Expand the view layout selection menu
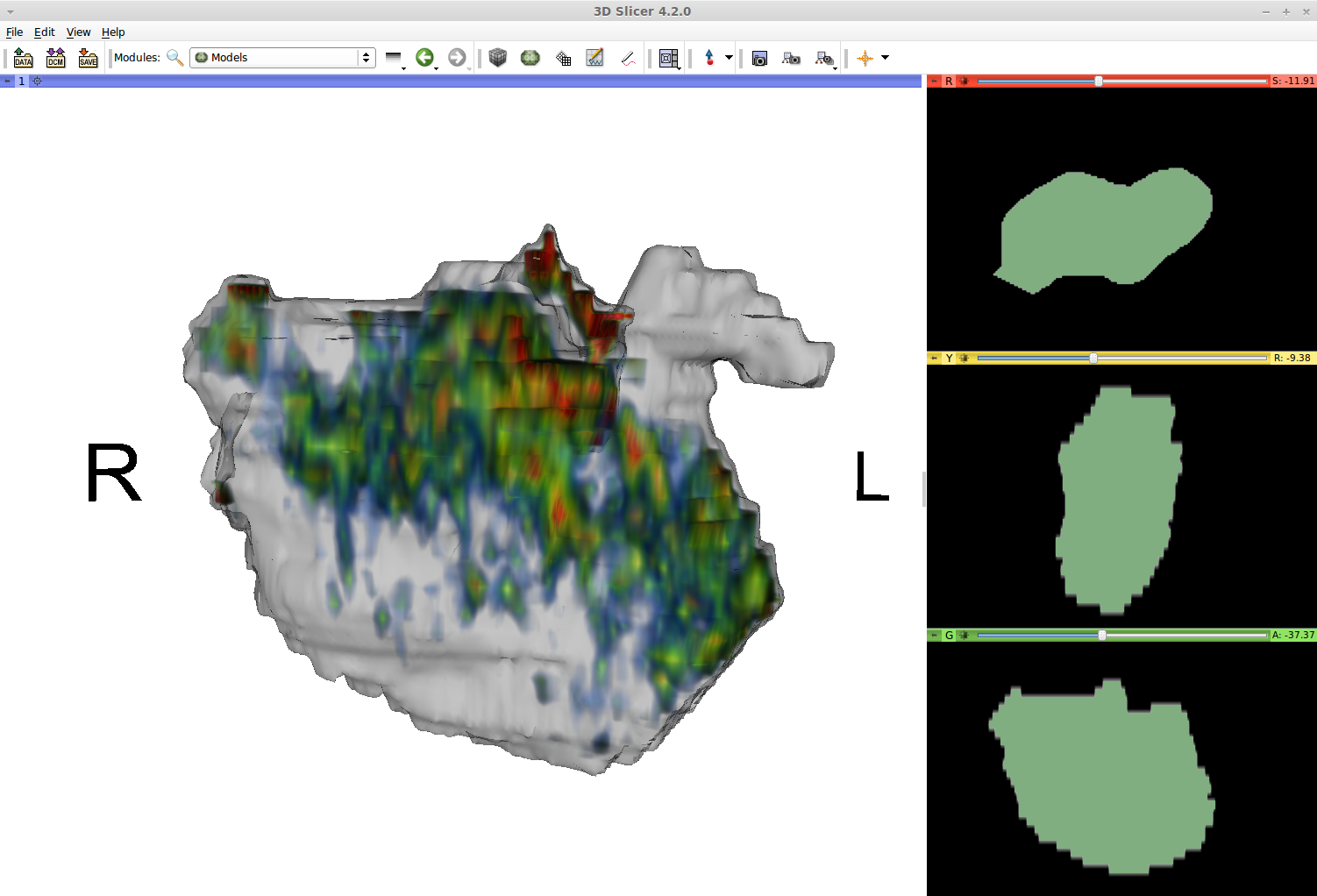 (669, 58)
